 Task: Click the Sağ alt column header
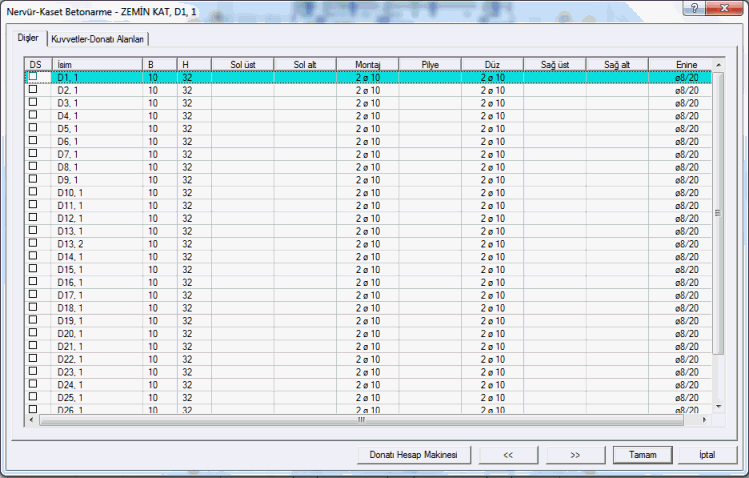[x=617, y=64]
